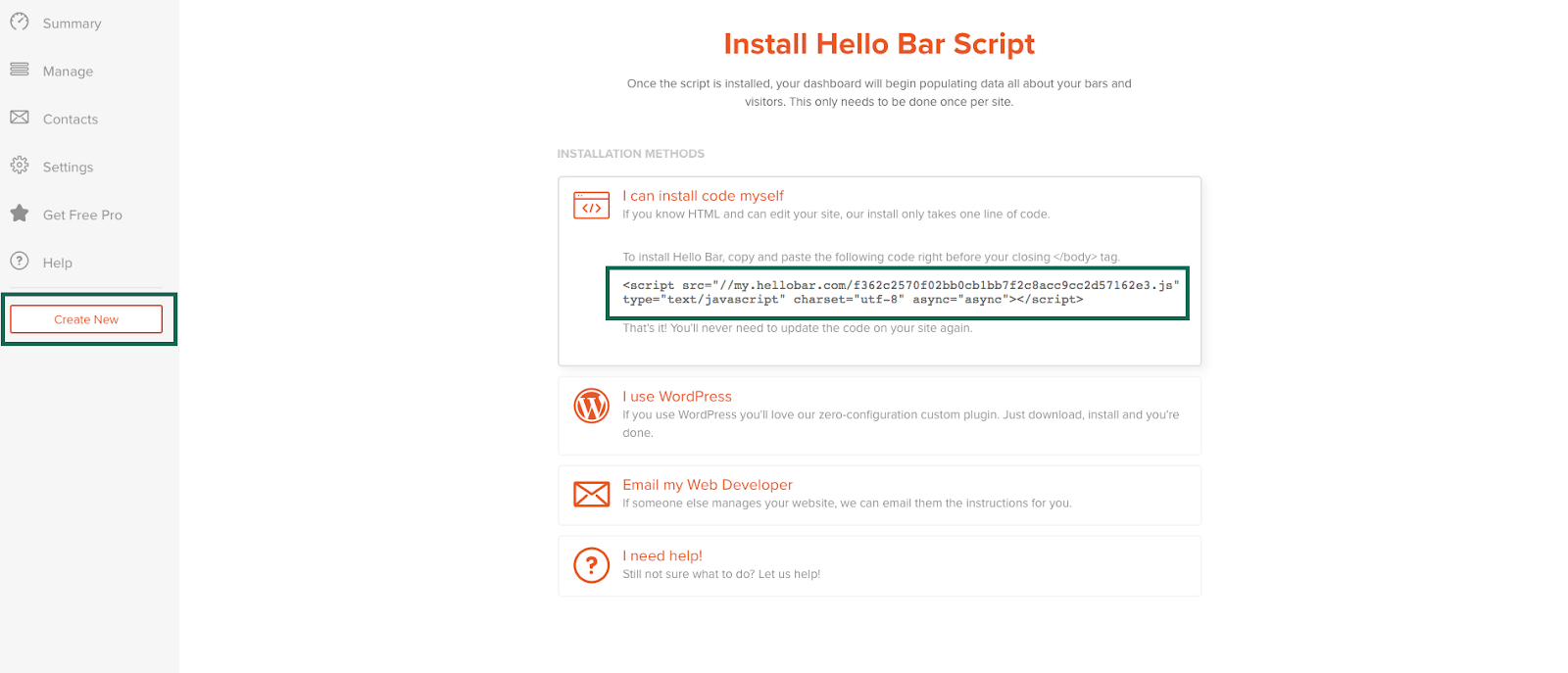Click the Help question mark icon in sidebar
The image size is (1568, 673).
pyautogui.click(x=20, y=261)
